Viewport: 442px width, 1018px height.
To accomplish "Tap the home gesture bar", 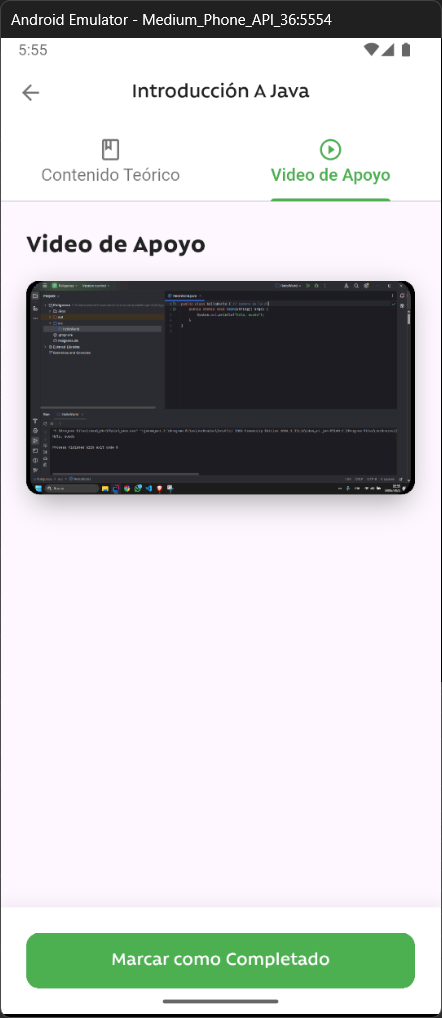I will coord(221,1001).
